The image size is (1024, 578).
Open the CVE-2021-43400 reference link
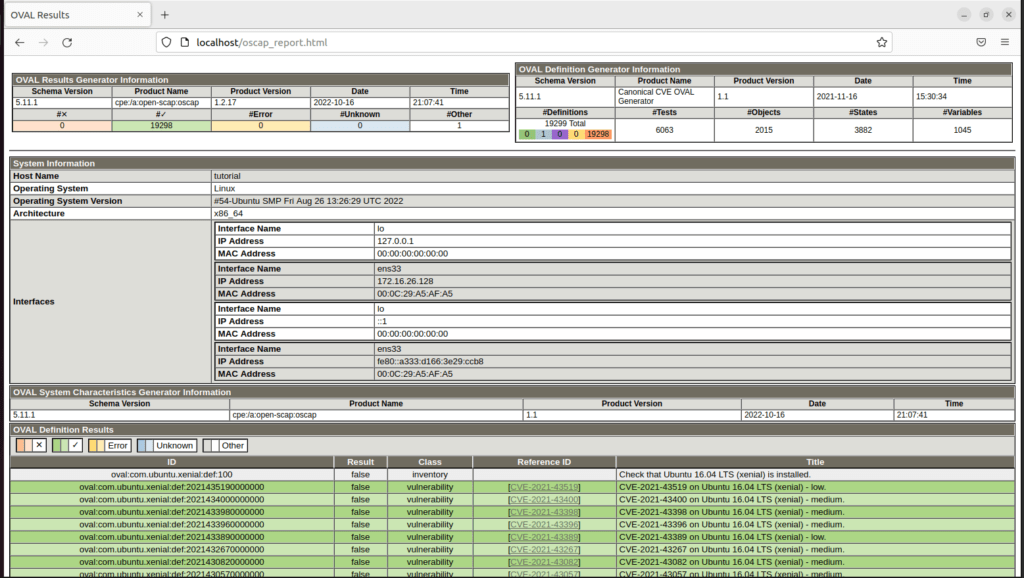(x=544, y=500)
